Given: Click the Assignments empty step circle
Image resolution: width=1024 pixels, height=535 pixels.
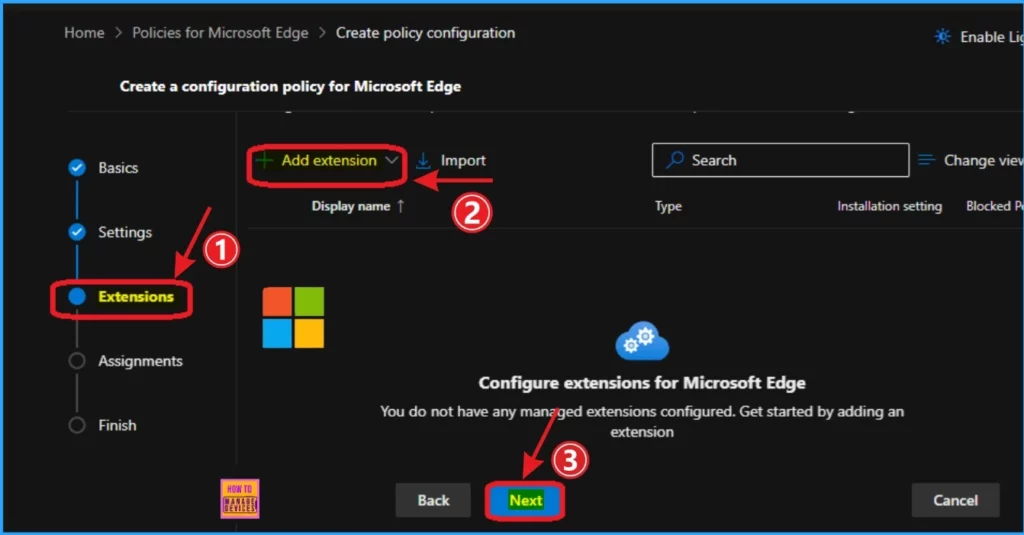Looking at the screenshot, I should (x=77, y=361).
